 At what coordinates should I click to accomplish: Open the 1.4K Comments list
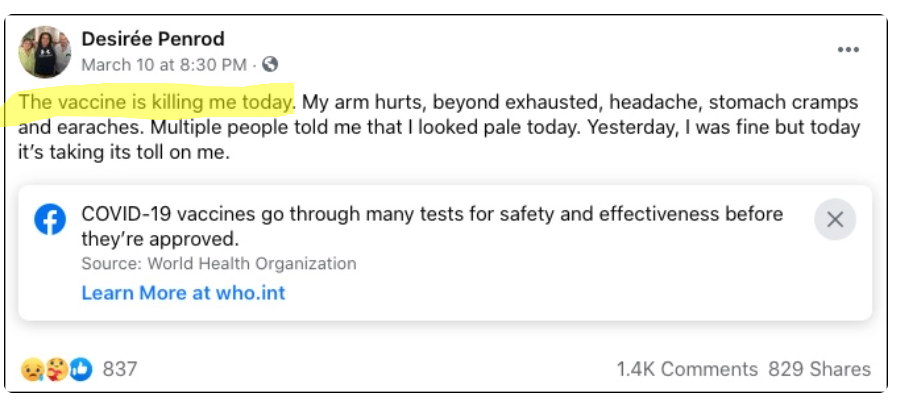point(687,369)
